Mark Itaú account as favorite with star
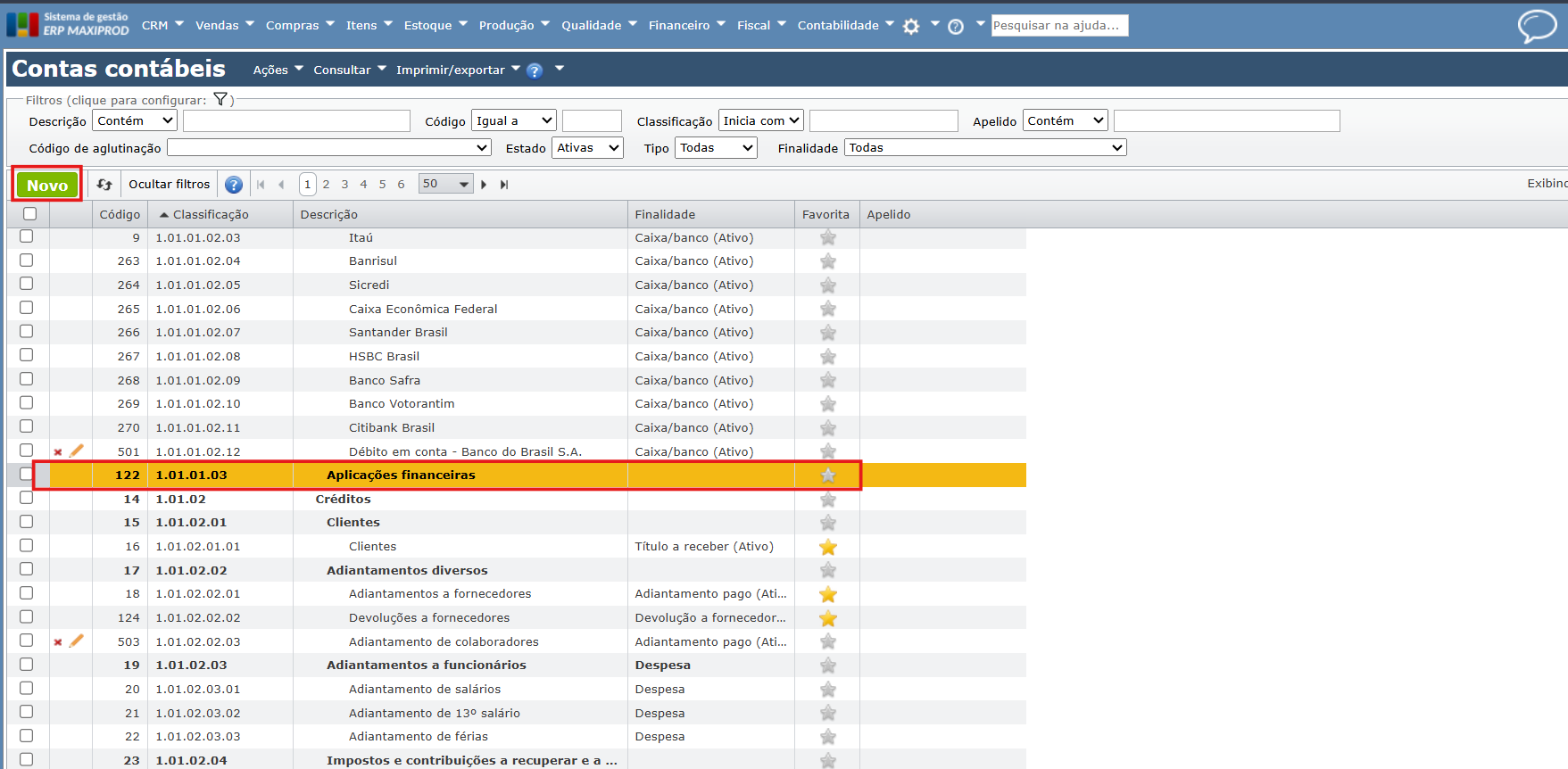 pyautogui.click(x=828, y=238)
